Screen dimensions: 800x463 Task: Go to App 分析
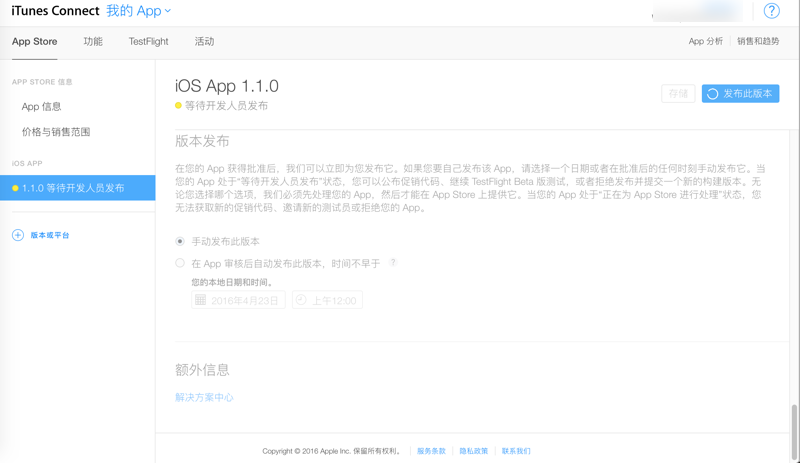click(x=706, y=41)
